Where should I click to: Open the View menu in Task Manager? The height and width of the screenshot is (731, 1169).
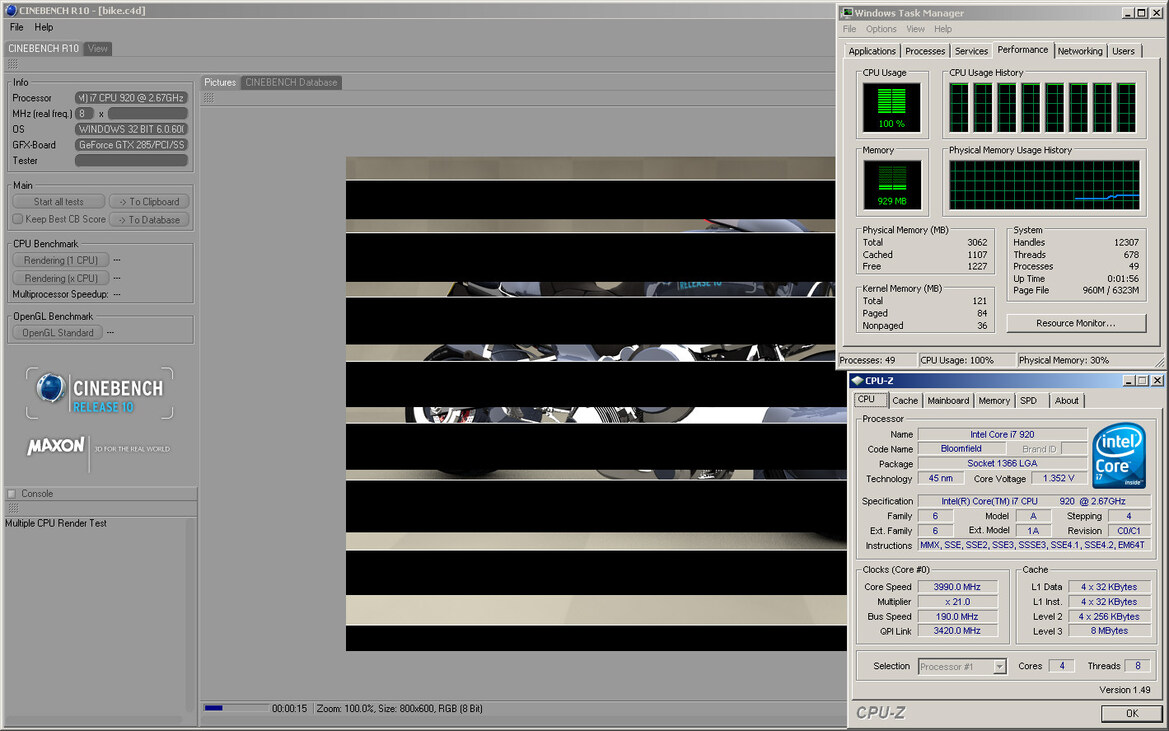pyautogui.click(x=916, y=29)
